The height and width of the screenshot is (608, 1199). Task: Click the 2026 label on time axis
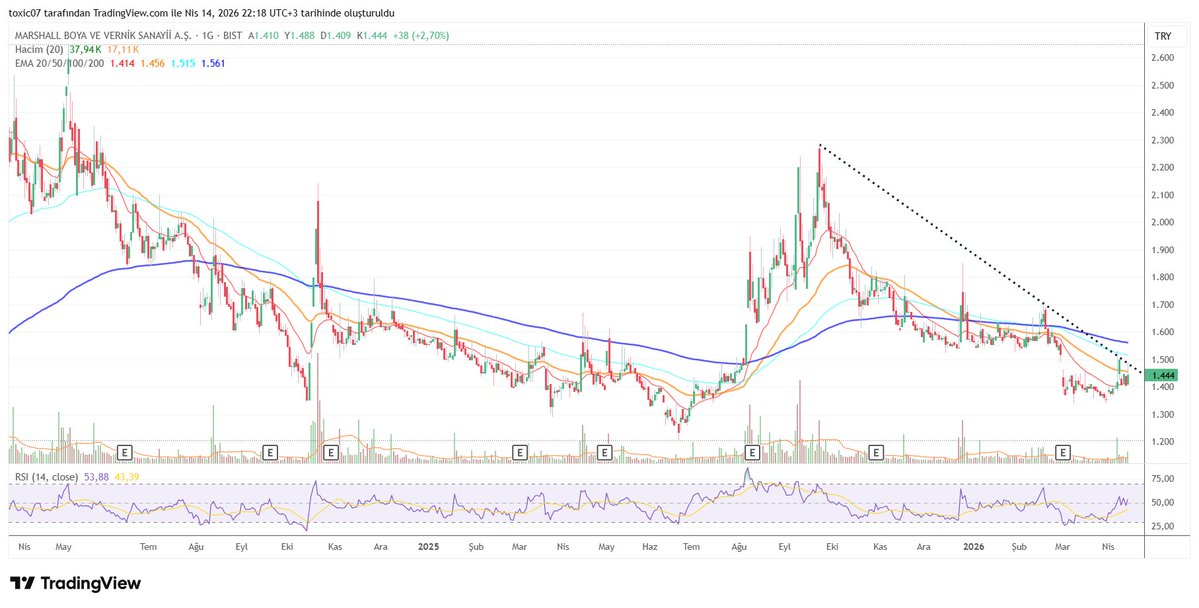[x=973, y=547]
